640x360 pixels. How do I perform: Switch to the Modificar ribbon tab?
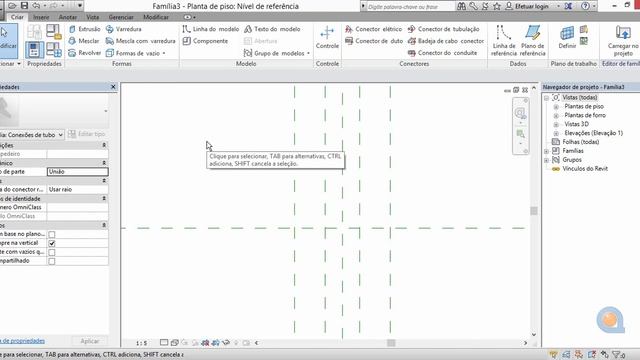pyautogui.click(x=156, y=17)
